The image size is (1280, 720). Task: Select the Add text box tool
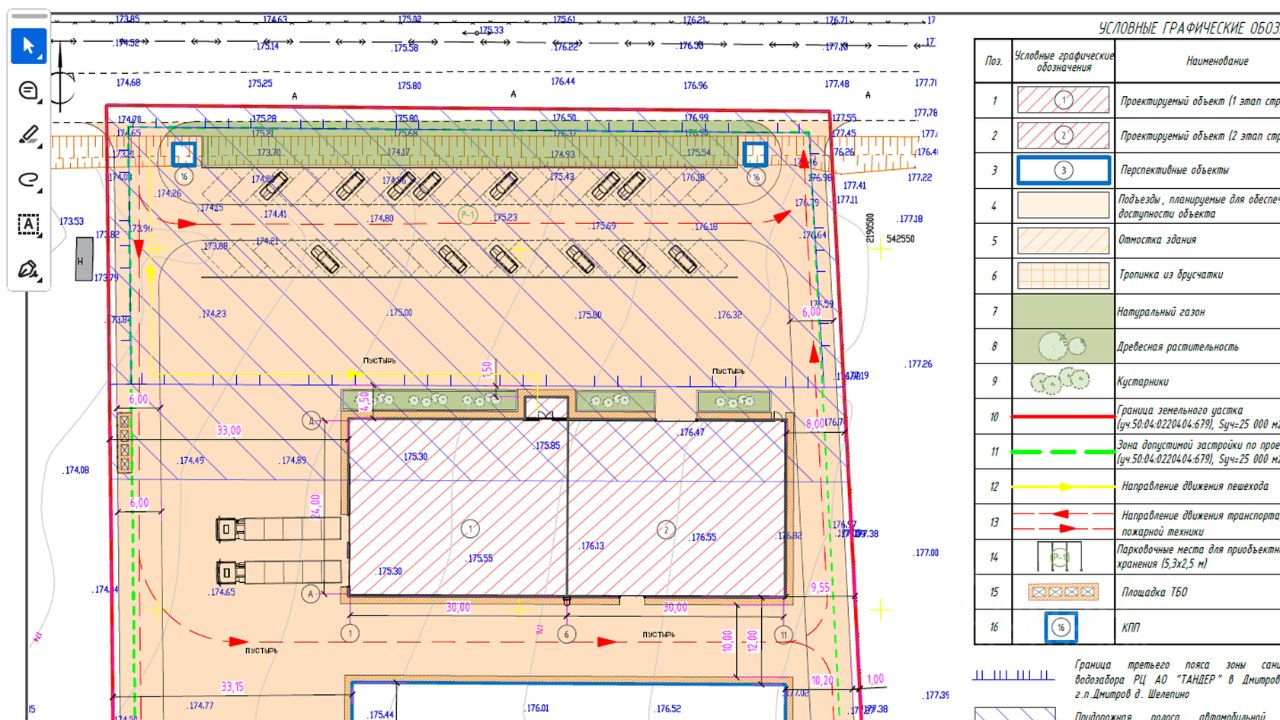point(29,225)
